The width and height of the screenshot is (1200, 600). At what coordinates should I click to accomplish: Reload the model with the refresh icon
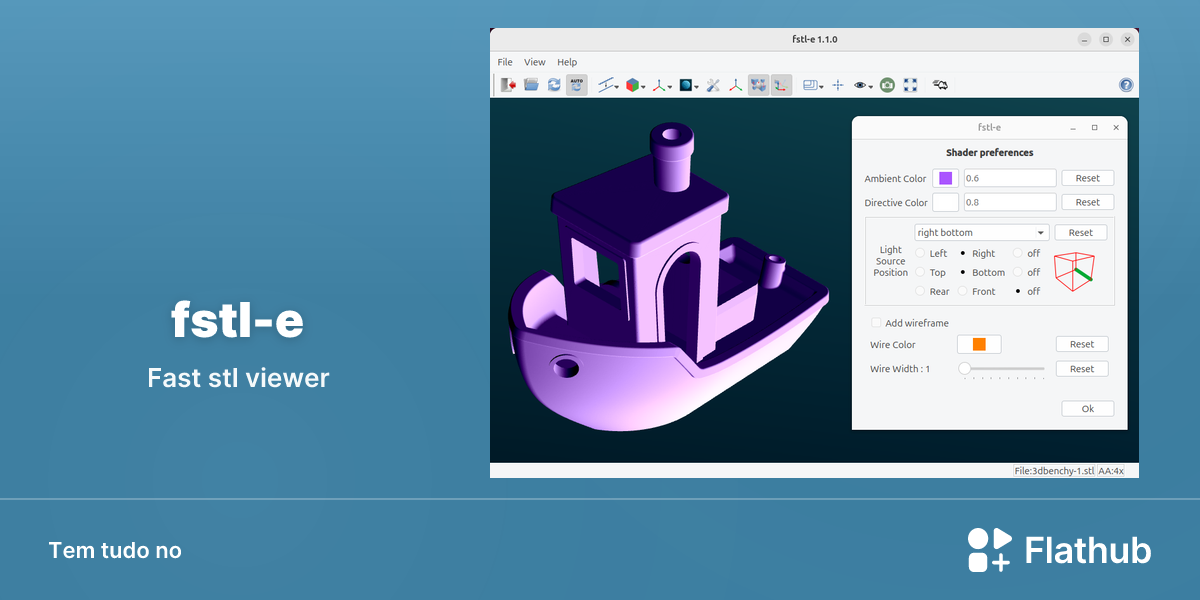tap(554, 85)
